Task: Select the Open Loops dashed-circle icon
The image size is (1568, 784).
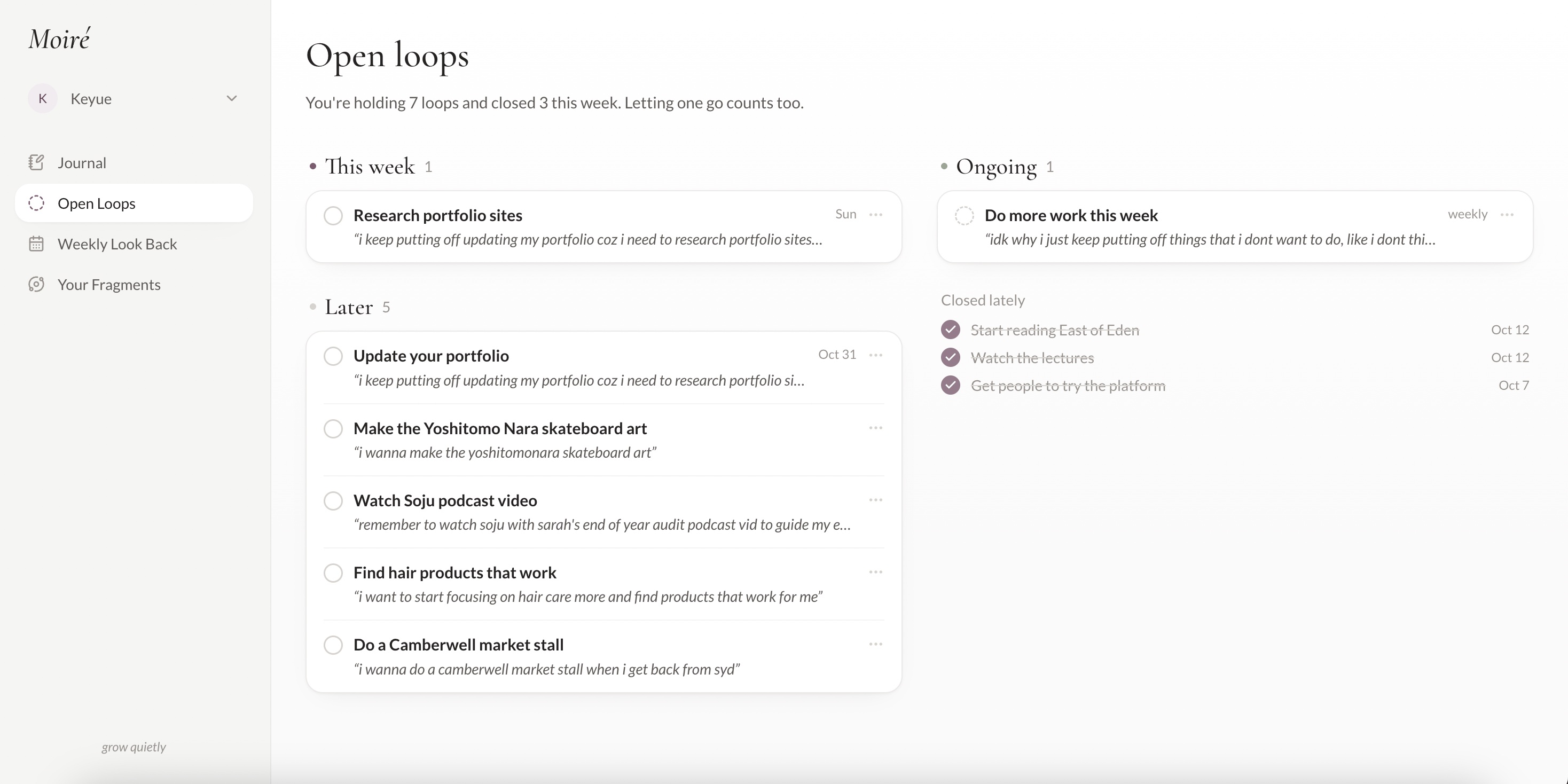Action: [36, 203]
